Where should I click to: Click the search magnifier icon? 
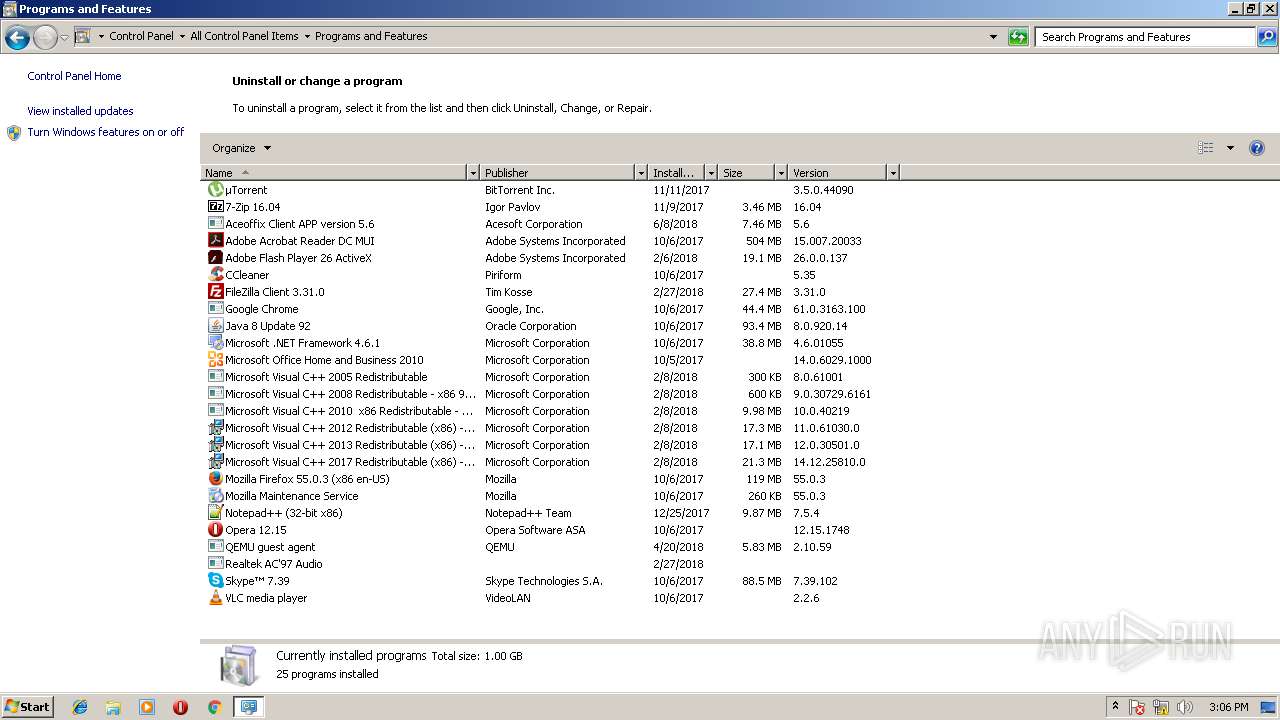[1267, 37]
